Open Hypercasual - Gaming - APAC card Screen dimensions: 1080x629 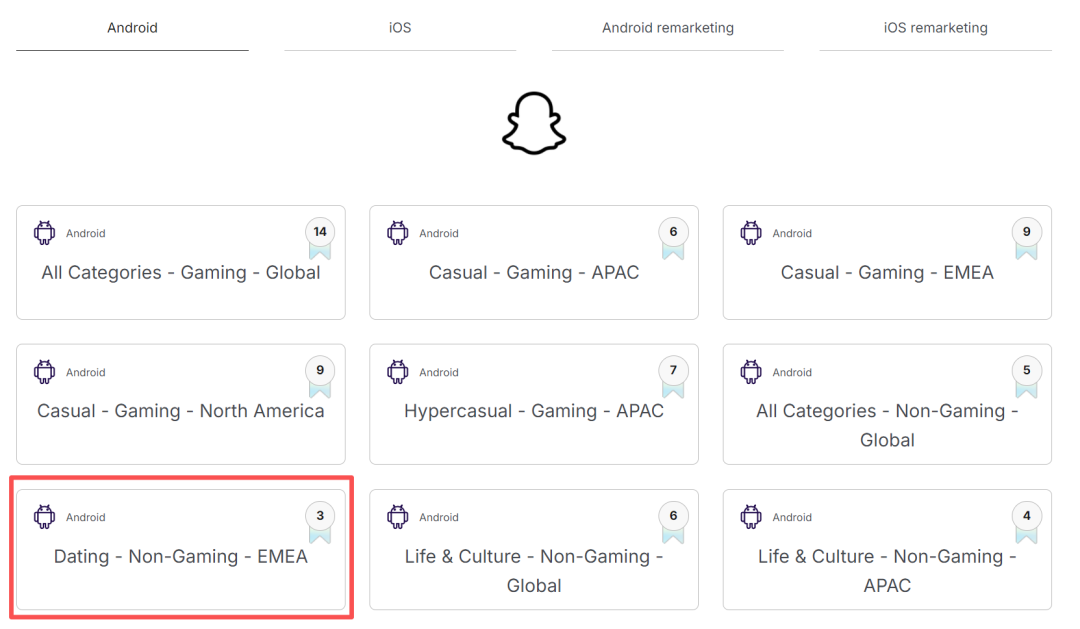click(x=534, y=404)
